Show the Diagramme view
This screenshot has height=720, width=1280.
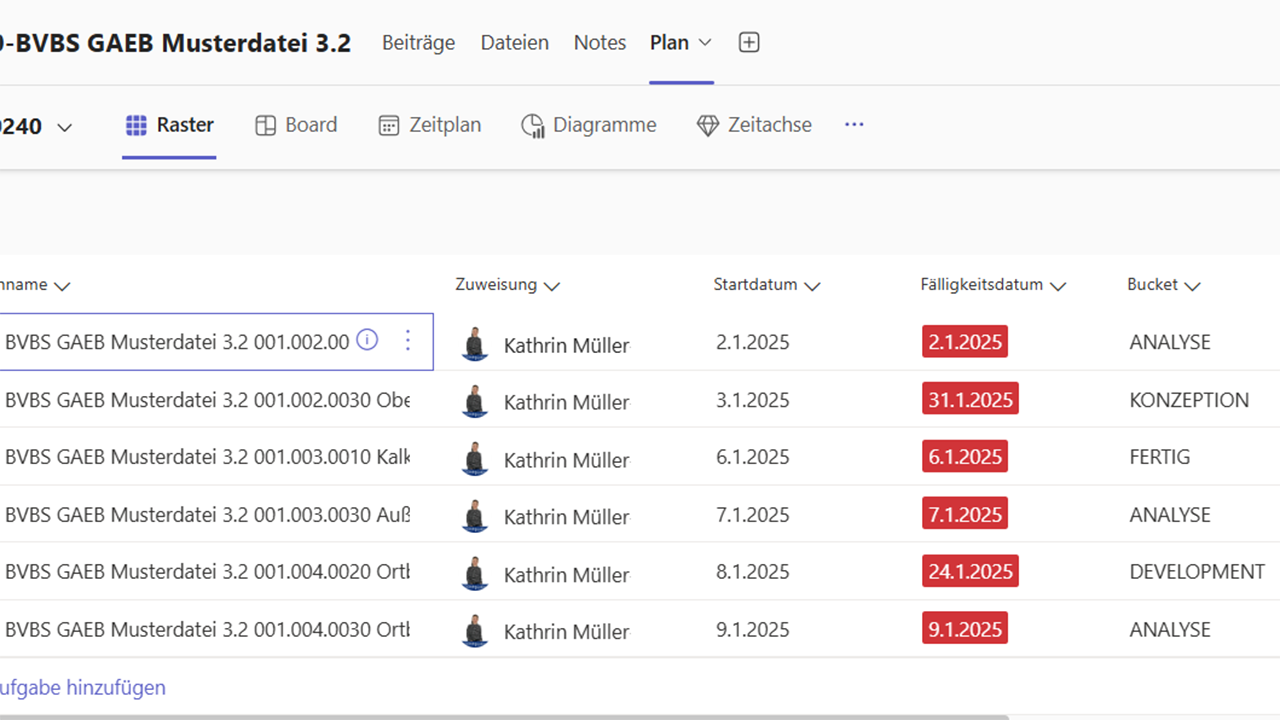589,125
